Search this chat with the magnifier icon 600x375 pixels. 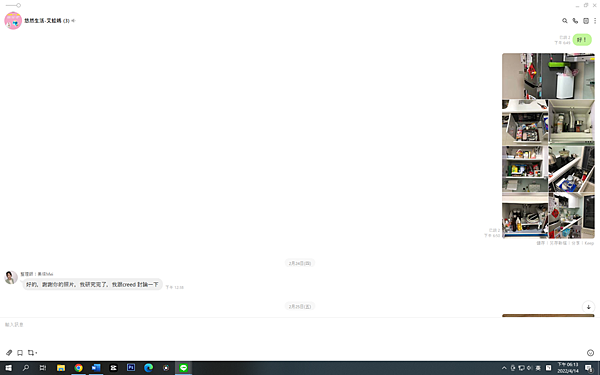pyautogui.click(x=564, y=21)
